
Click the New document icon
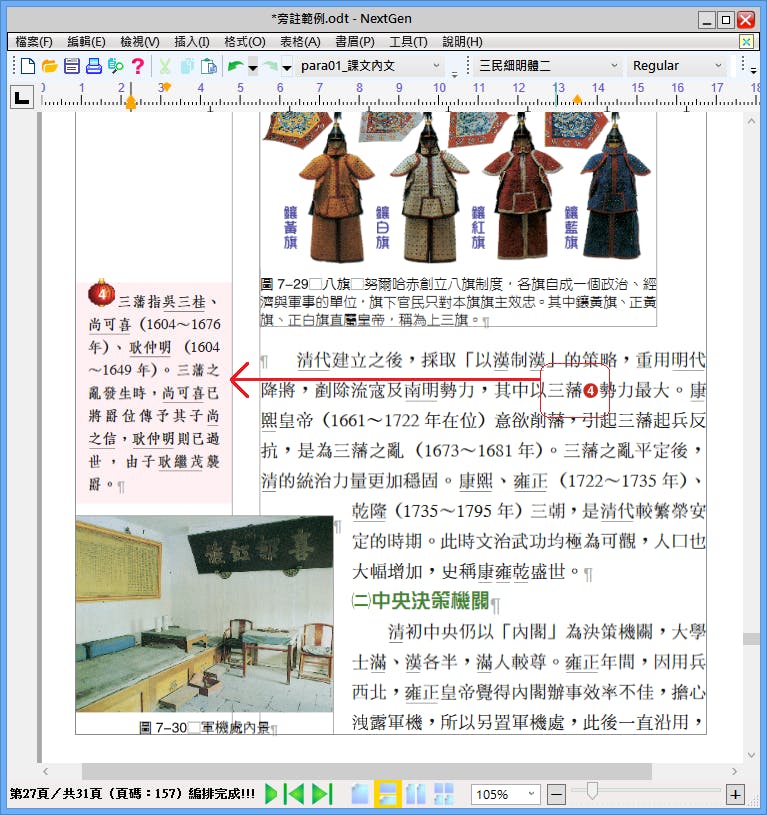pos(28,66)
